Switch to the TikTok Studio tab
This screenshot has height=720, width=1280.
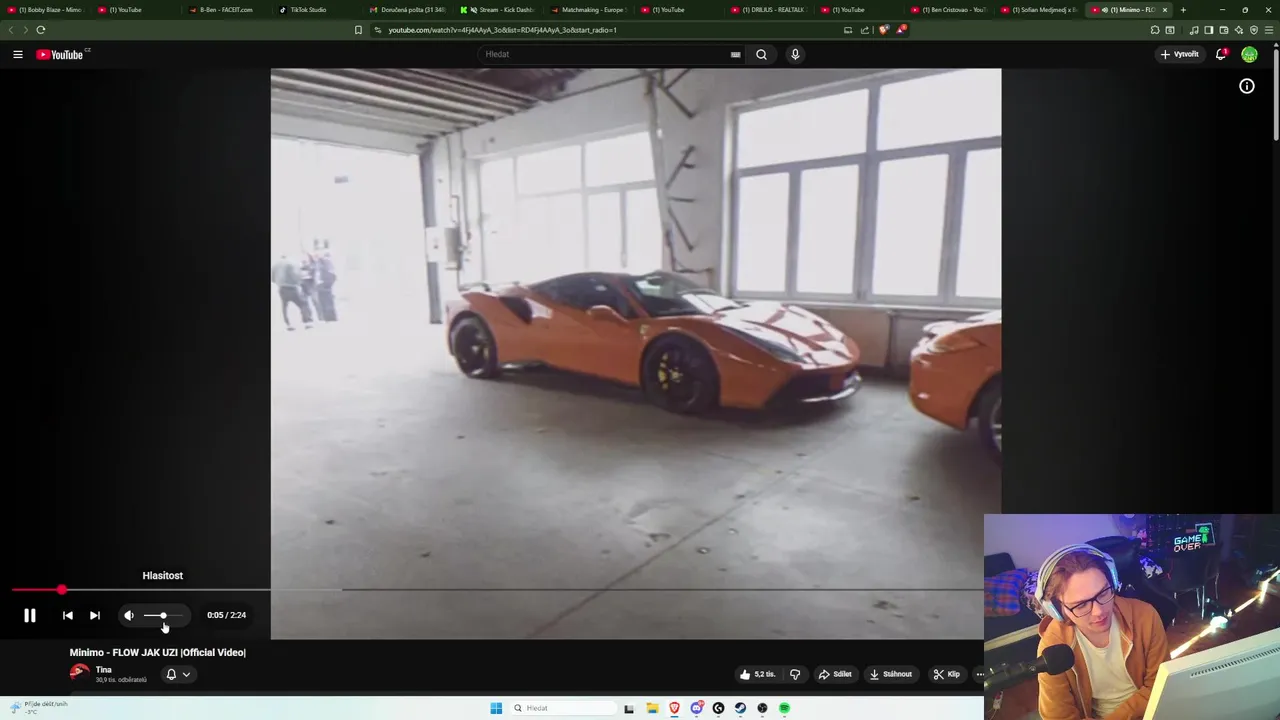(x=313, y=10)
